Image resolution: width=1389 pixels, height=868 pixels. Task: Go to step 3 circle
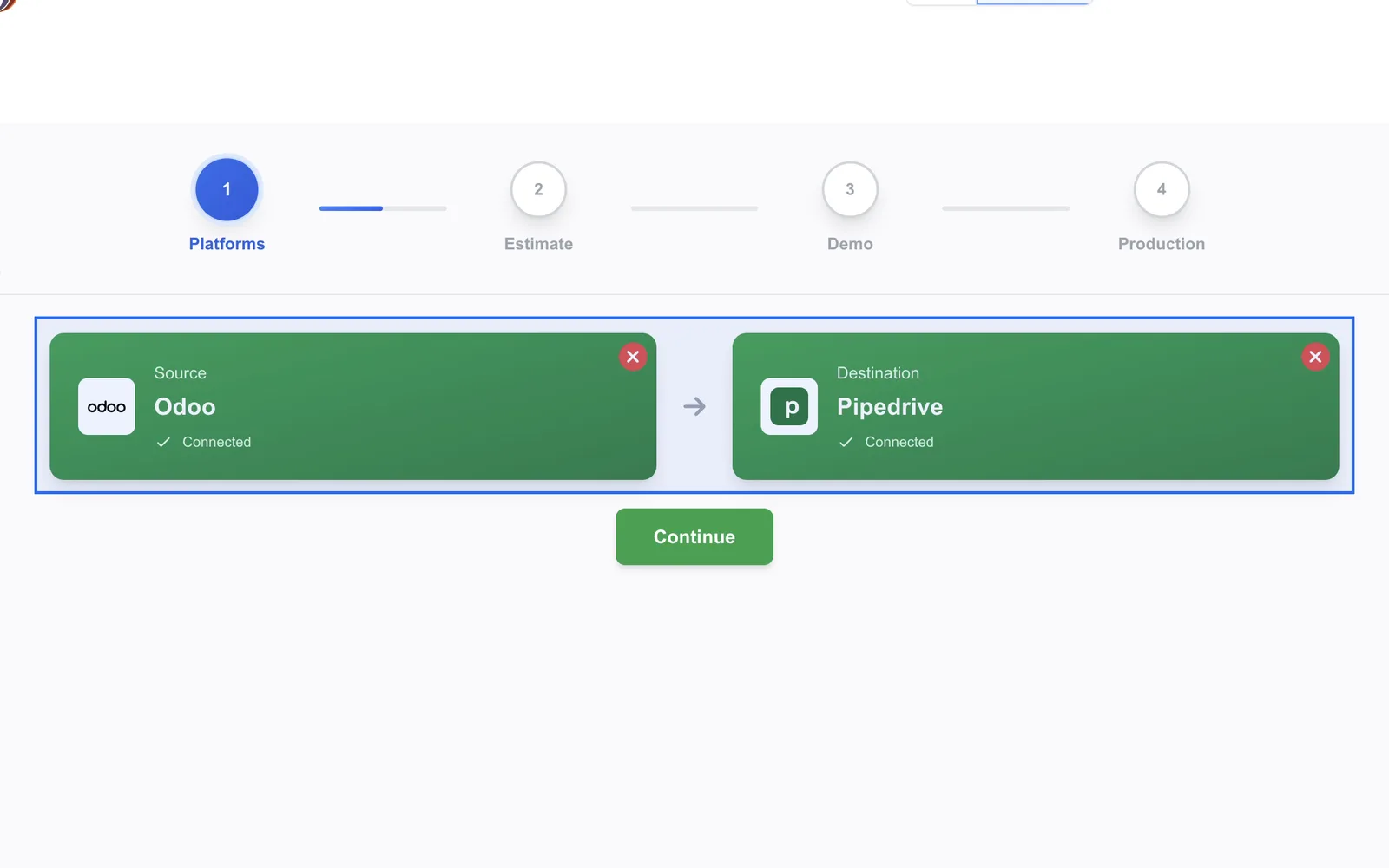coord(850,189)
